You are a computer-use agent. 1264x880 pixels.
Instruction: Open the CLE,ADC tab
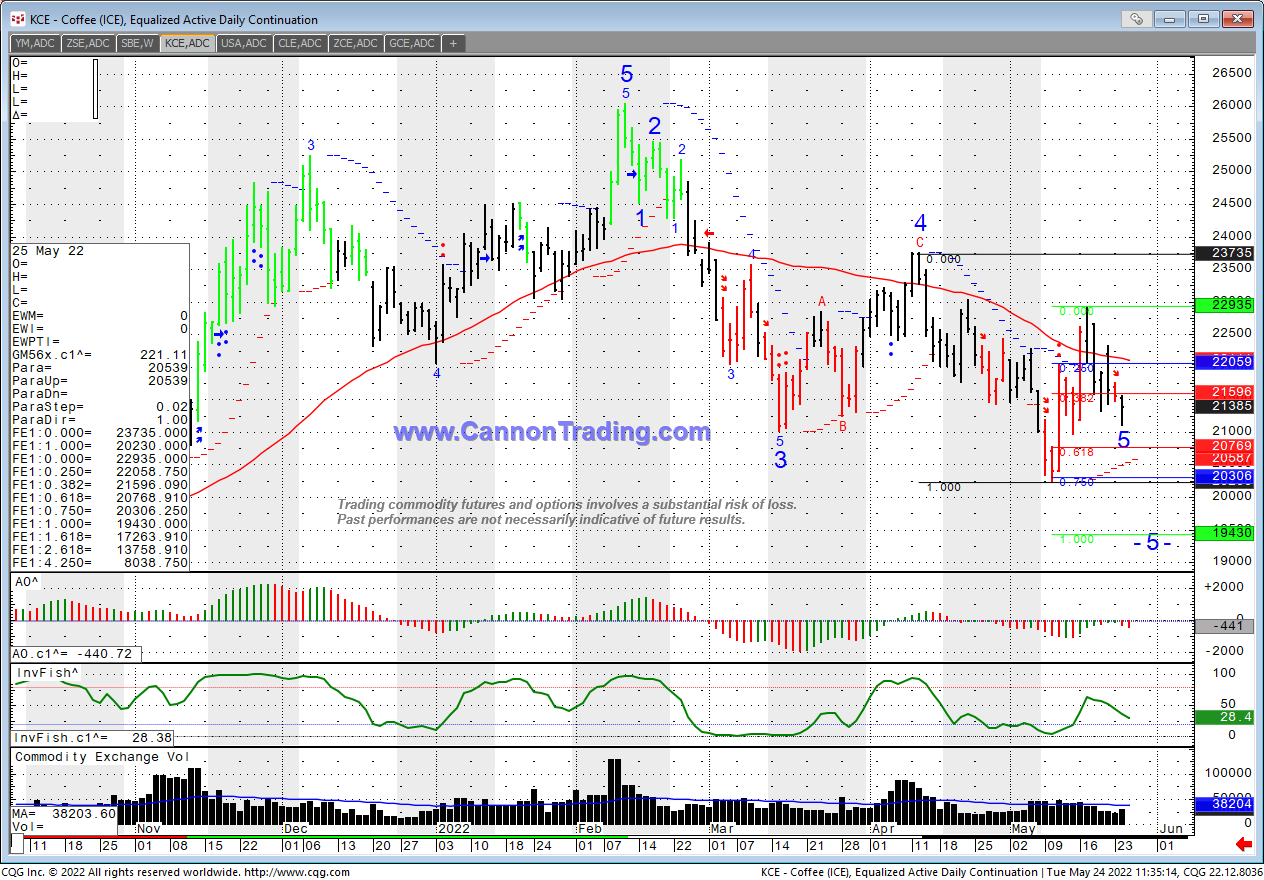300,43
